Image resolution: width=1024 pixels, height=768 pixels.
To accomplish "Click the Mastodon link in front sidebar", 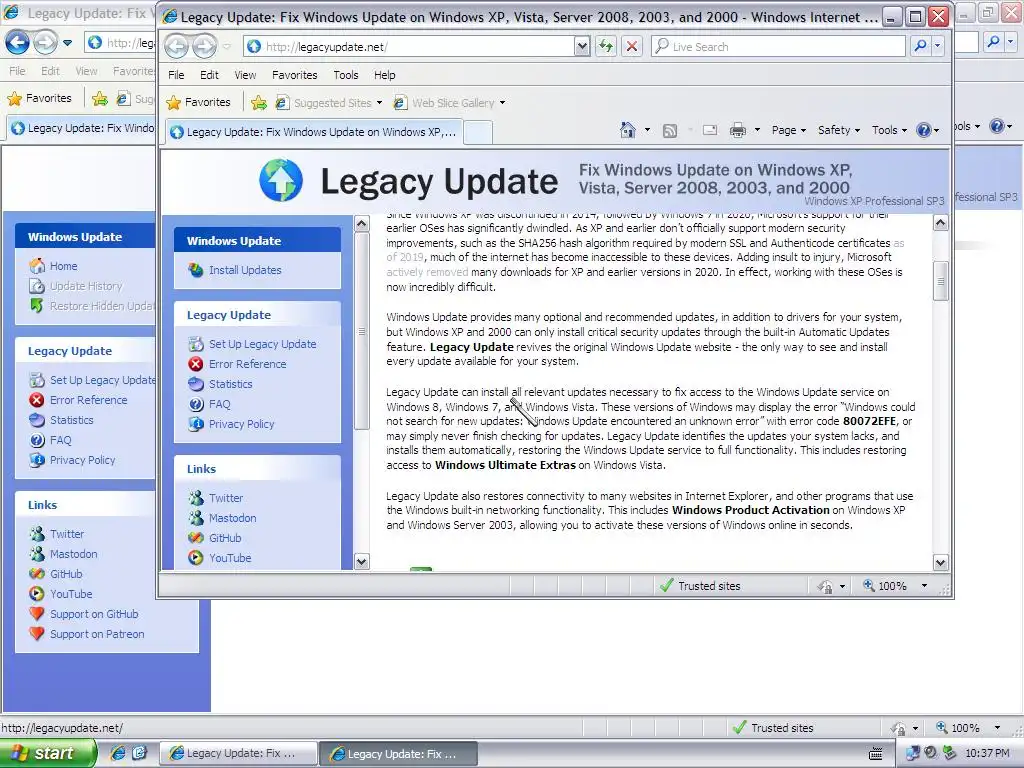I will pos(232,518).
